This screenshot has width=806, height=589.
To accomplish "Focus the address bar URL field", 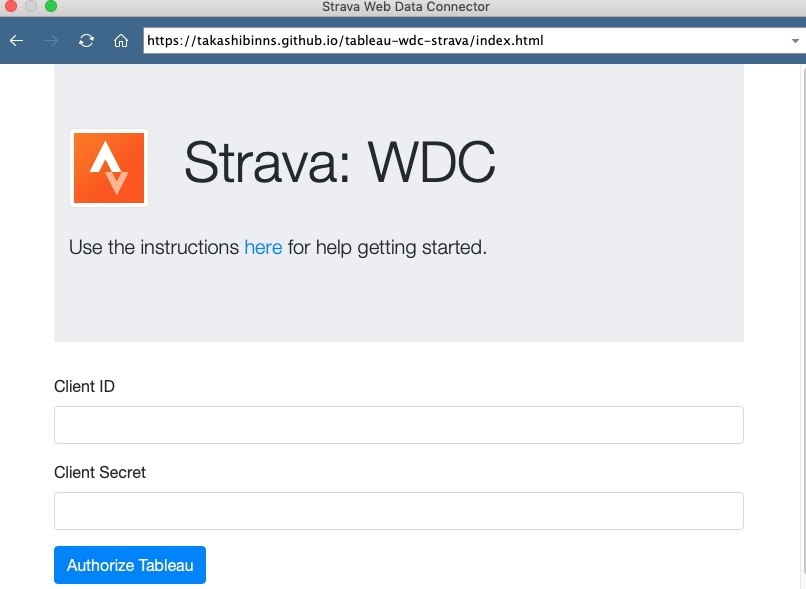I will click(460, 41).
